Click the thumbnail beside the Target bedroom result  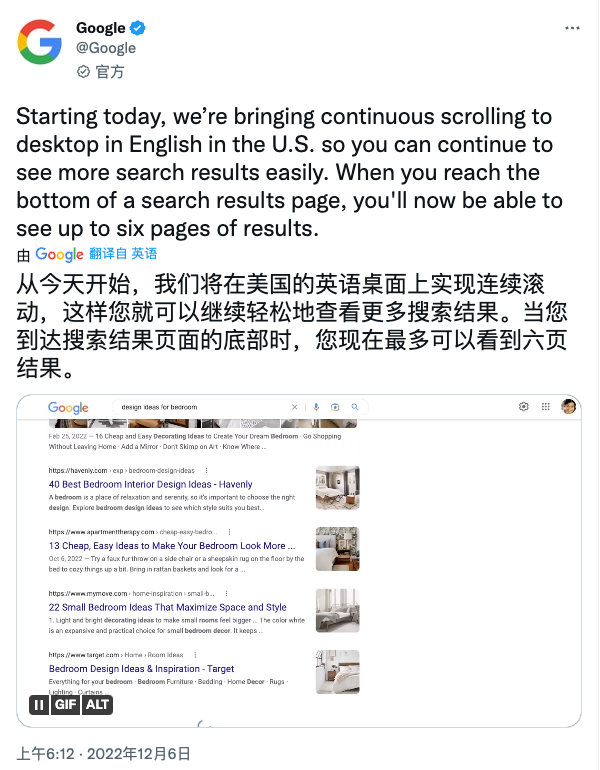[338, 672]
